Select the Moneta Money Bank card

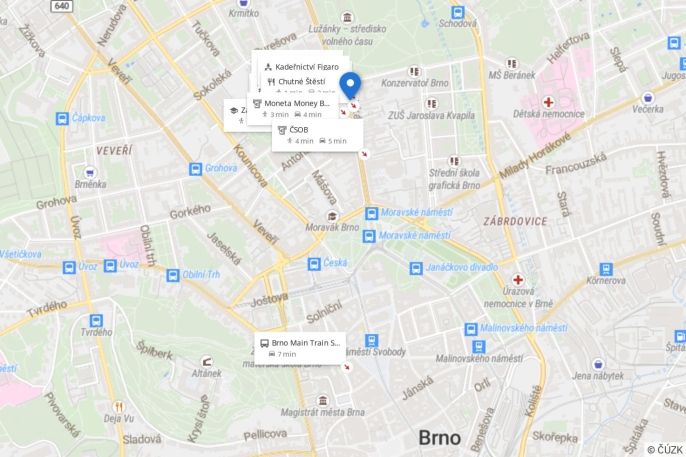(x=293, y=109)
